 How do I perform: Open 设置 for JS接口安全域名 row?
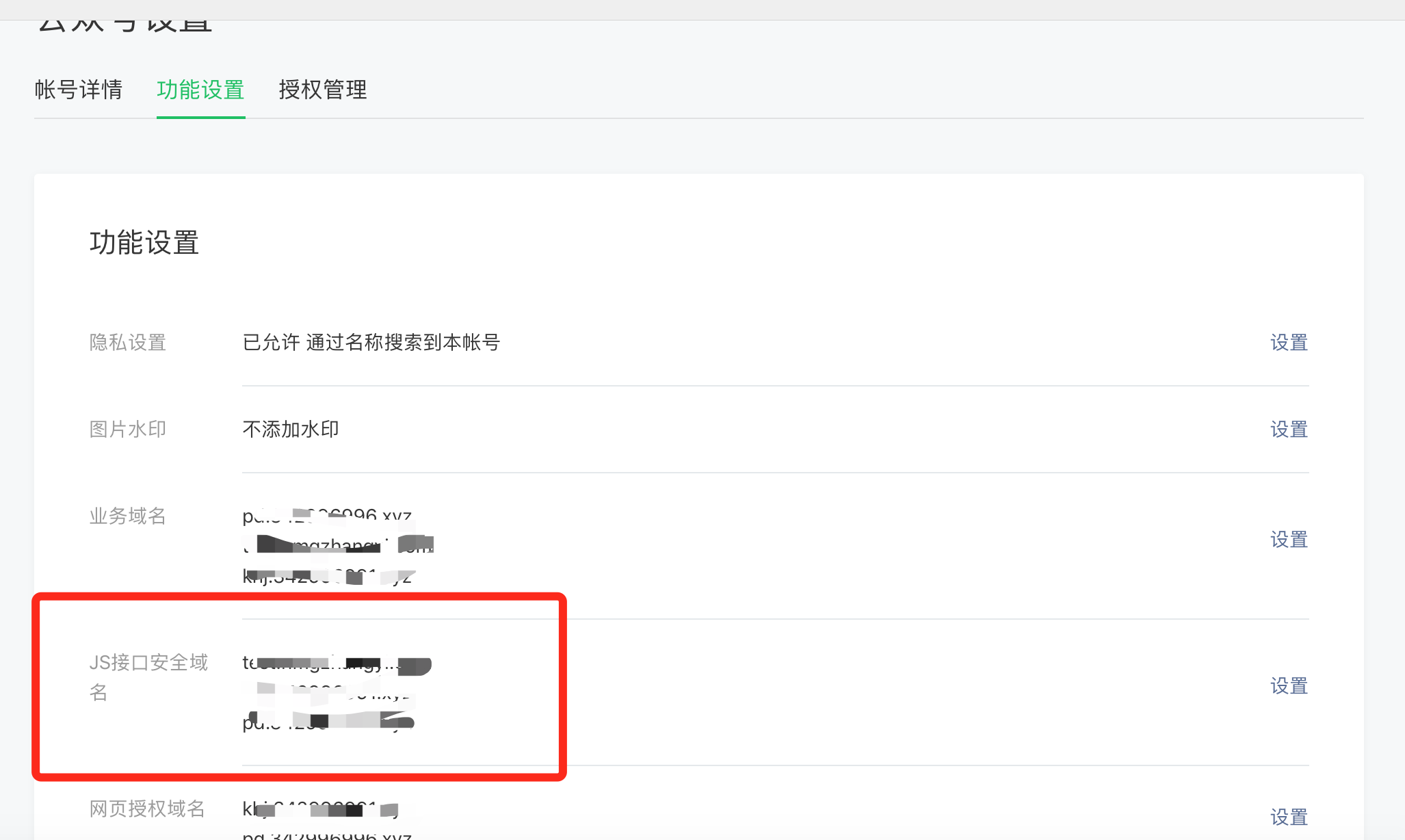coord(1289,685)
